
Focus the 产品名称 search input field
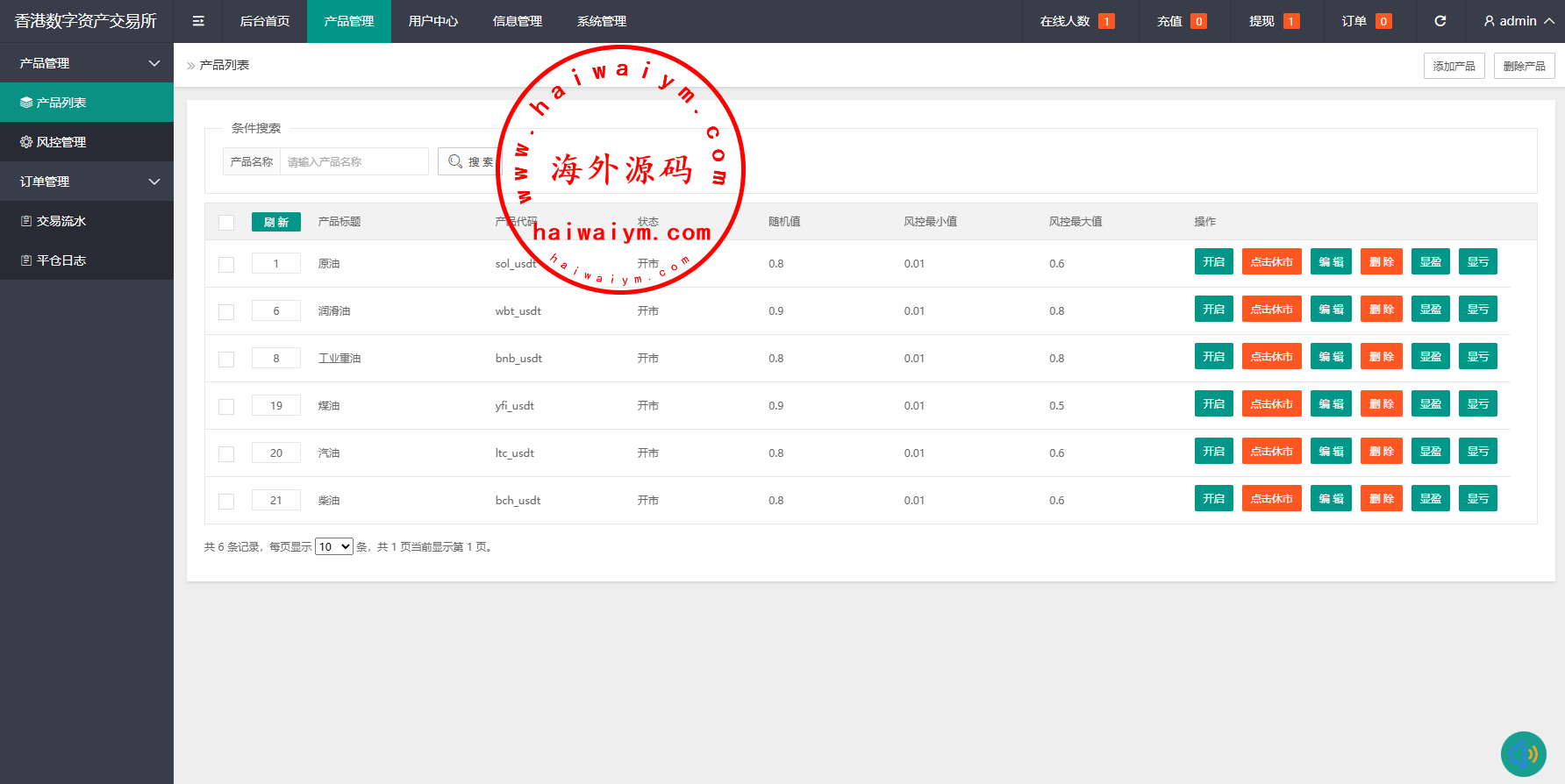(x=354, y=161)
